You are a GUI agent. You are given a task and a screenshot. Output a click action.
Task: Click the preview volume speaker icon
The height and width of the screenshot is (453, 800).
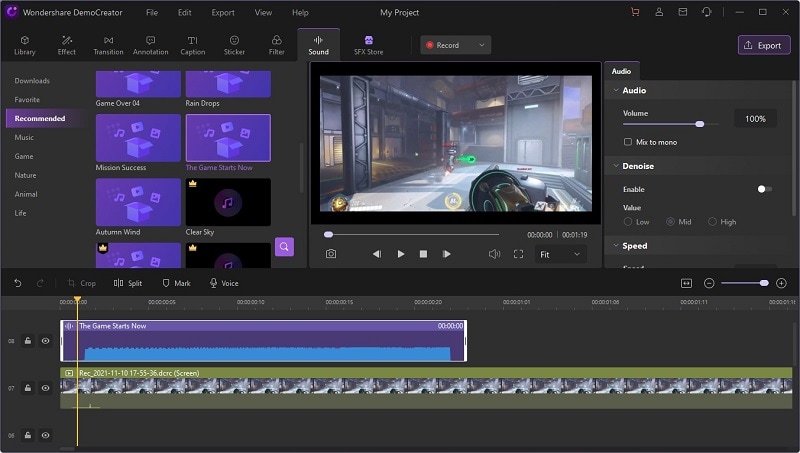click(494, 254)
